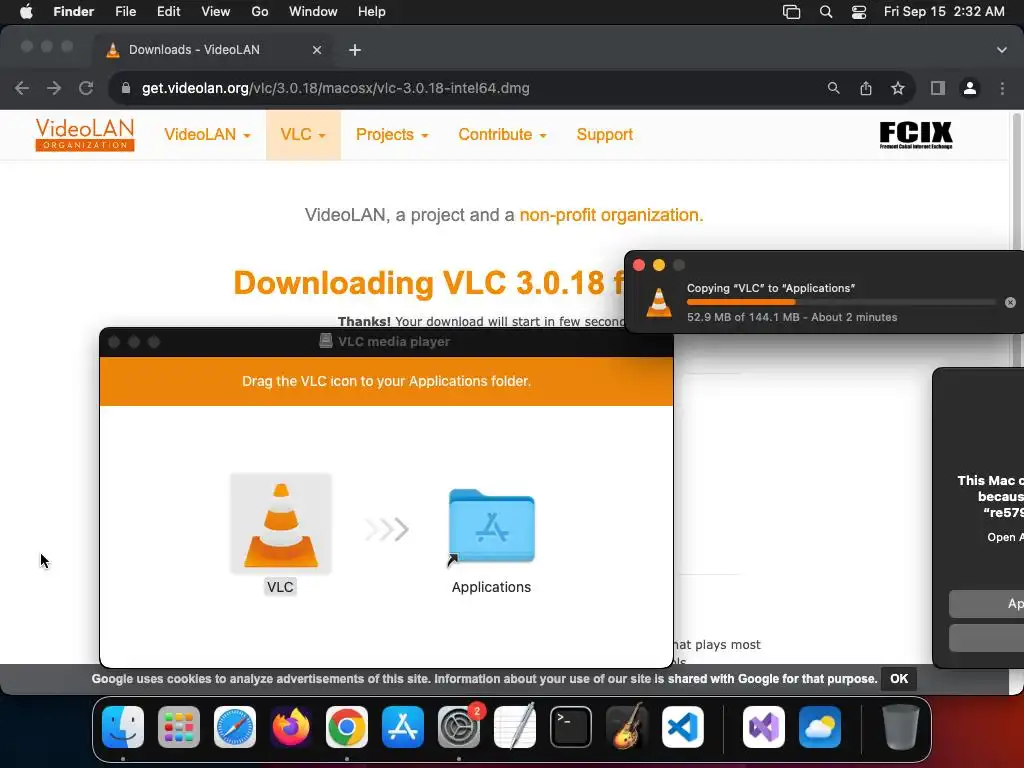
Task: Open the Help menu
Action: [372, 12]
